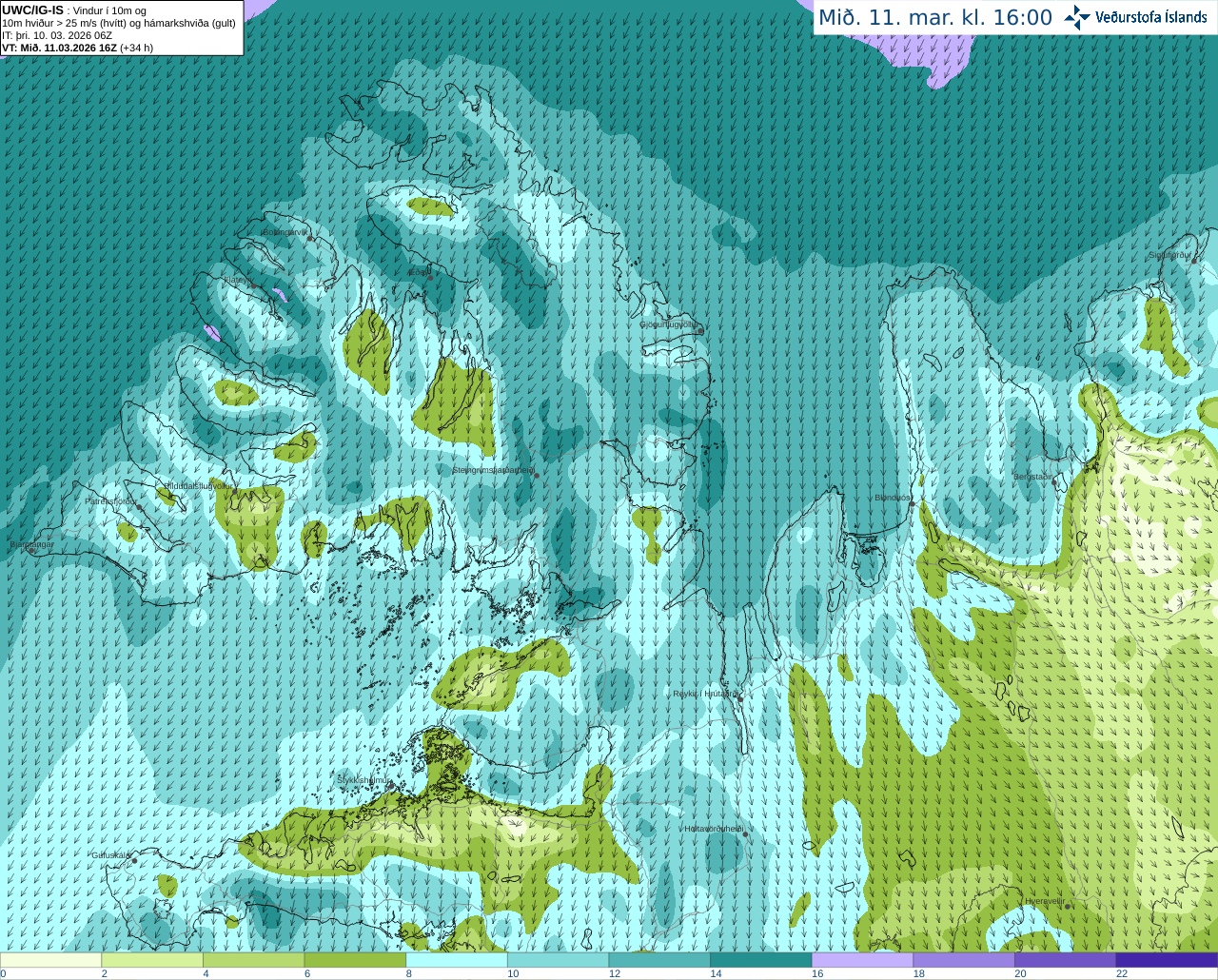Select the Gjögurflugvöllur station label

[x=669, y=324]
